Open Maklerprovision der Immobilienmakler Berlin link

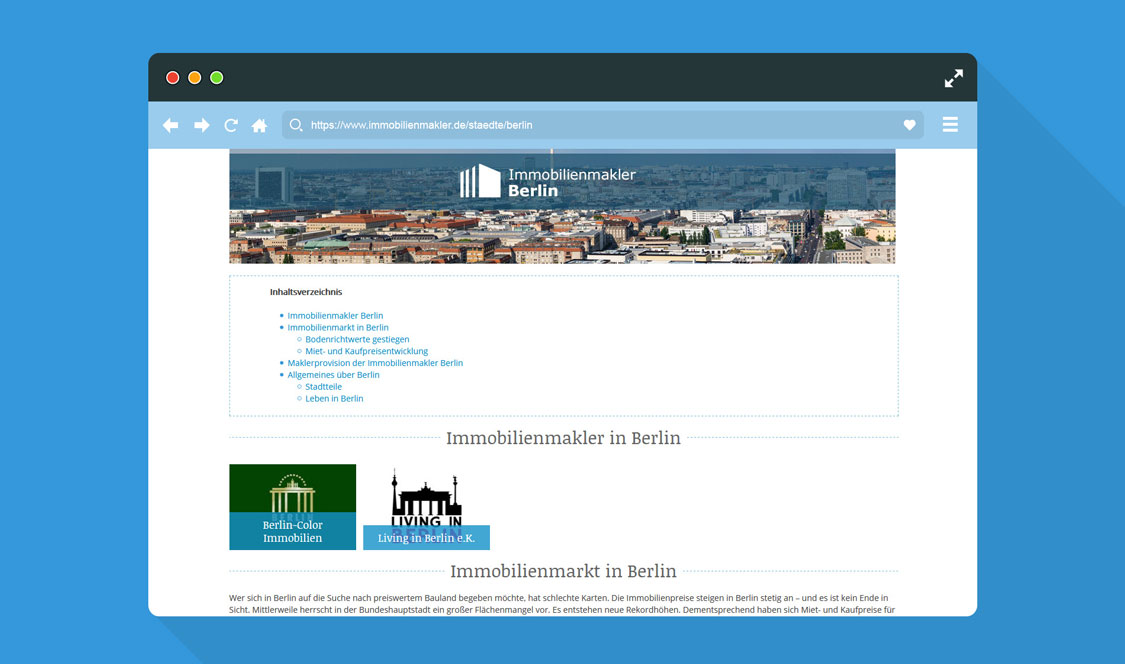click(x=375, y=363)
